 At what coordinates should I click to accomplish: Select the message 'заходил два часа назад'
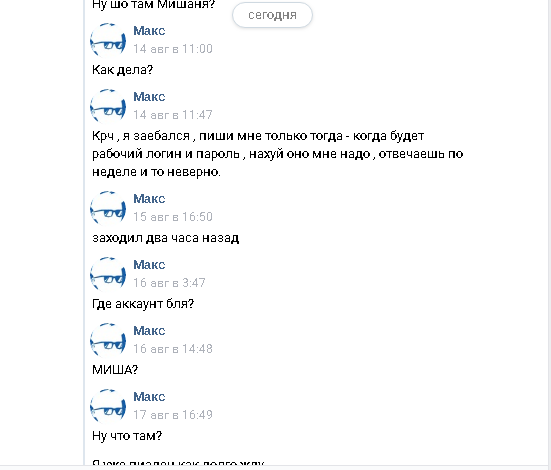point(166,238)
